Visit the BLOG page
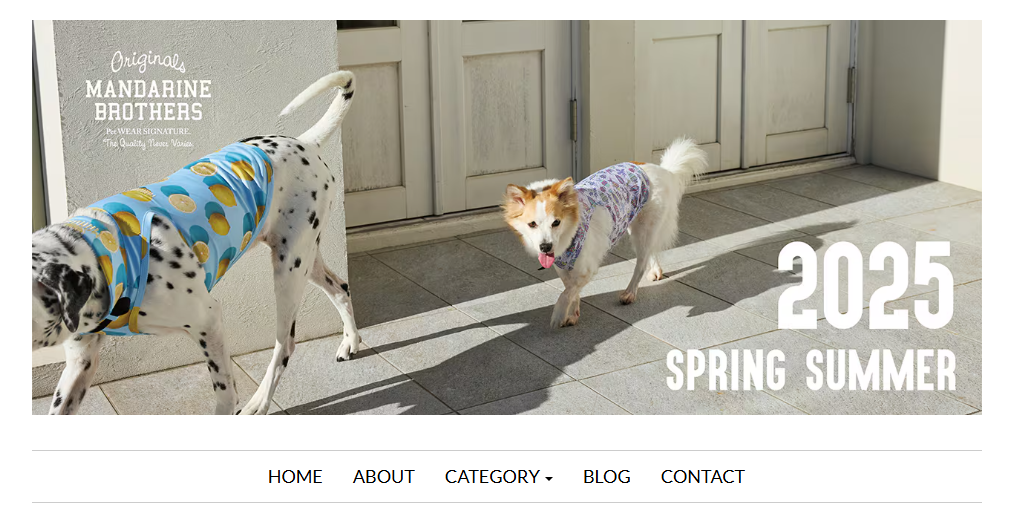The width and height of the screenshot is (1011, 522). 607,477
